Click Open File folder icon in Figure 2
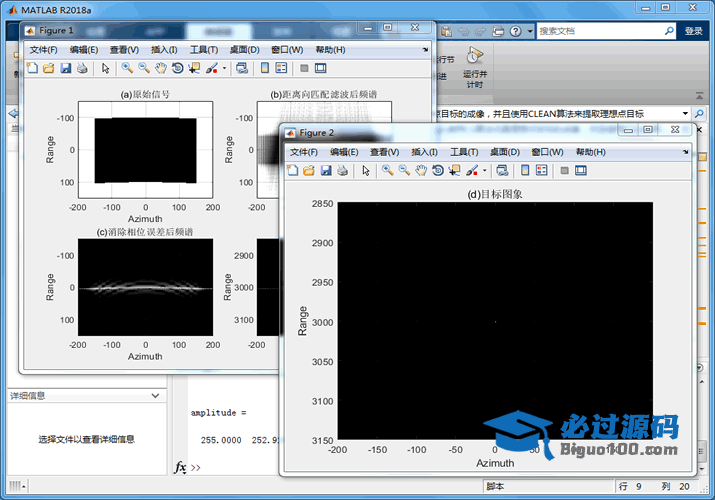Screen dimensions: 715x500 tap(310, 171)
